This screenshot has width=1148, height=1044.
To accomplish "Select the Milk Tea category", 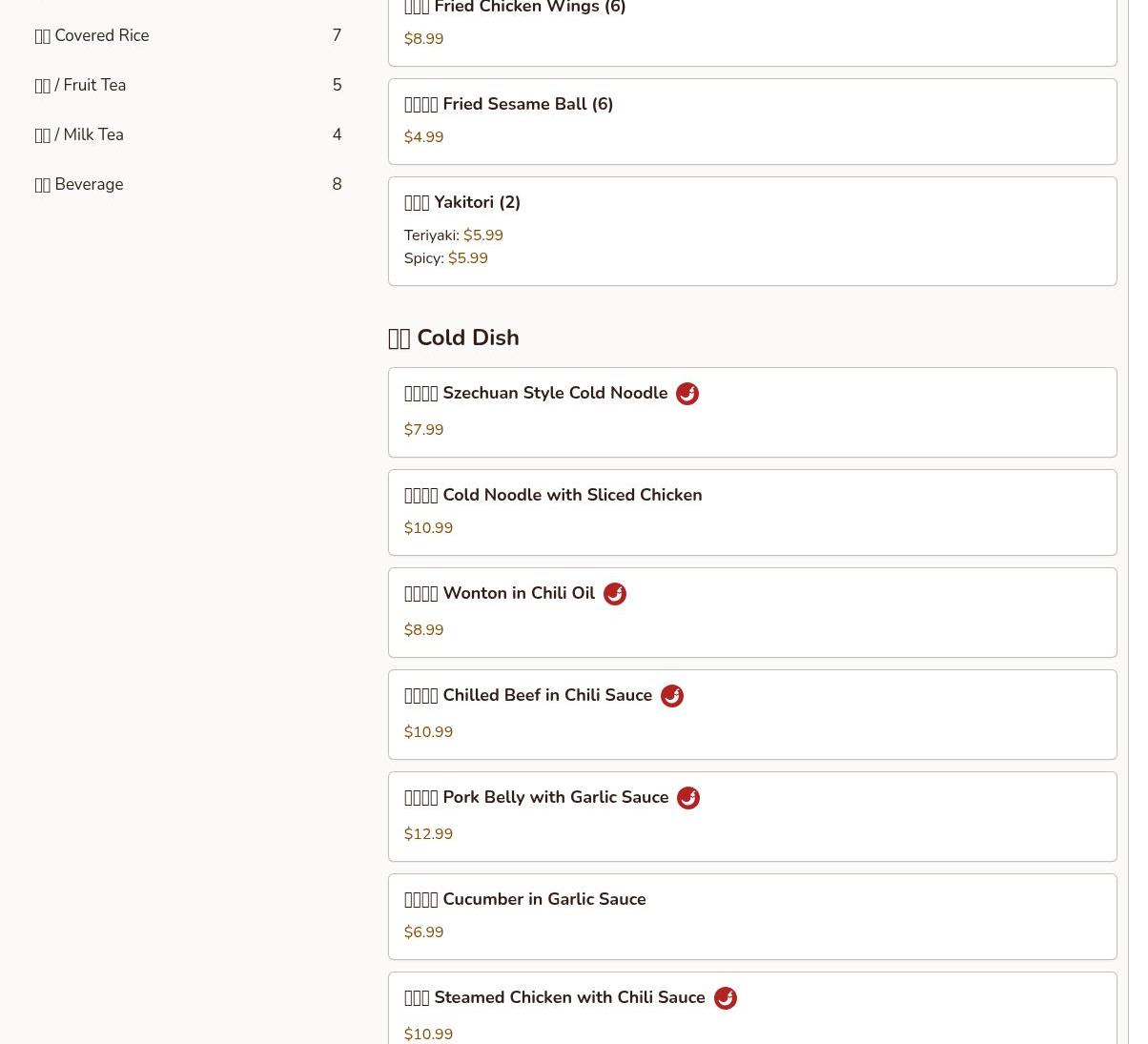I will (188, 134).
